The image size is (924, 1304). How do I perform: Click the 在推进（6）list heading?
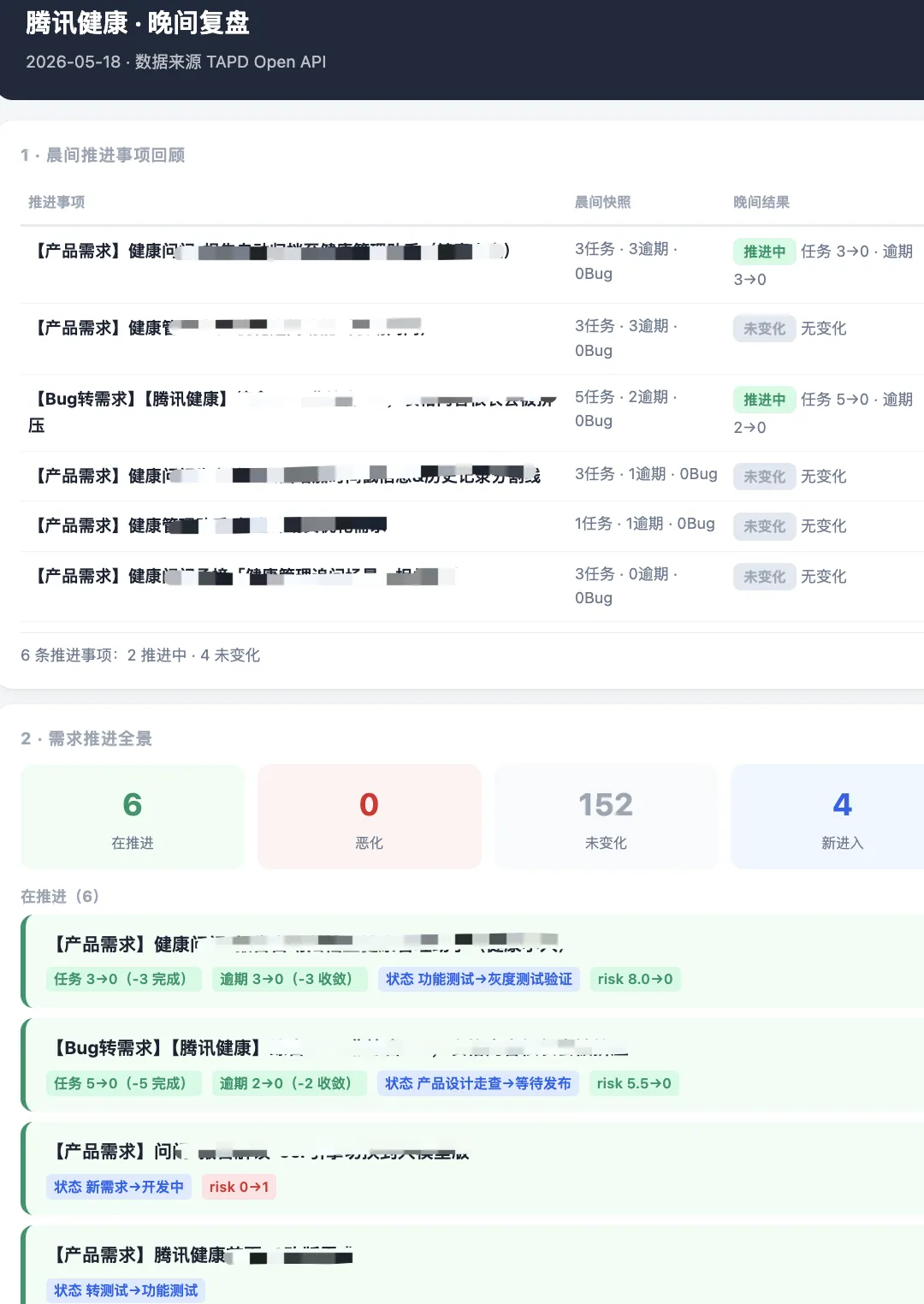click(60, 896)
